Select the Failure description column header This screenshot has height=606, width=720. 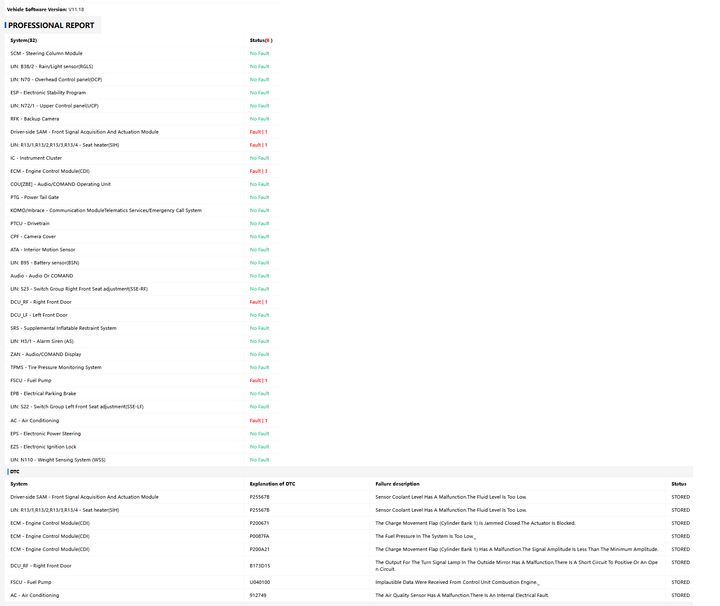tap(397, 484)
